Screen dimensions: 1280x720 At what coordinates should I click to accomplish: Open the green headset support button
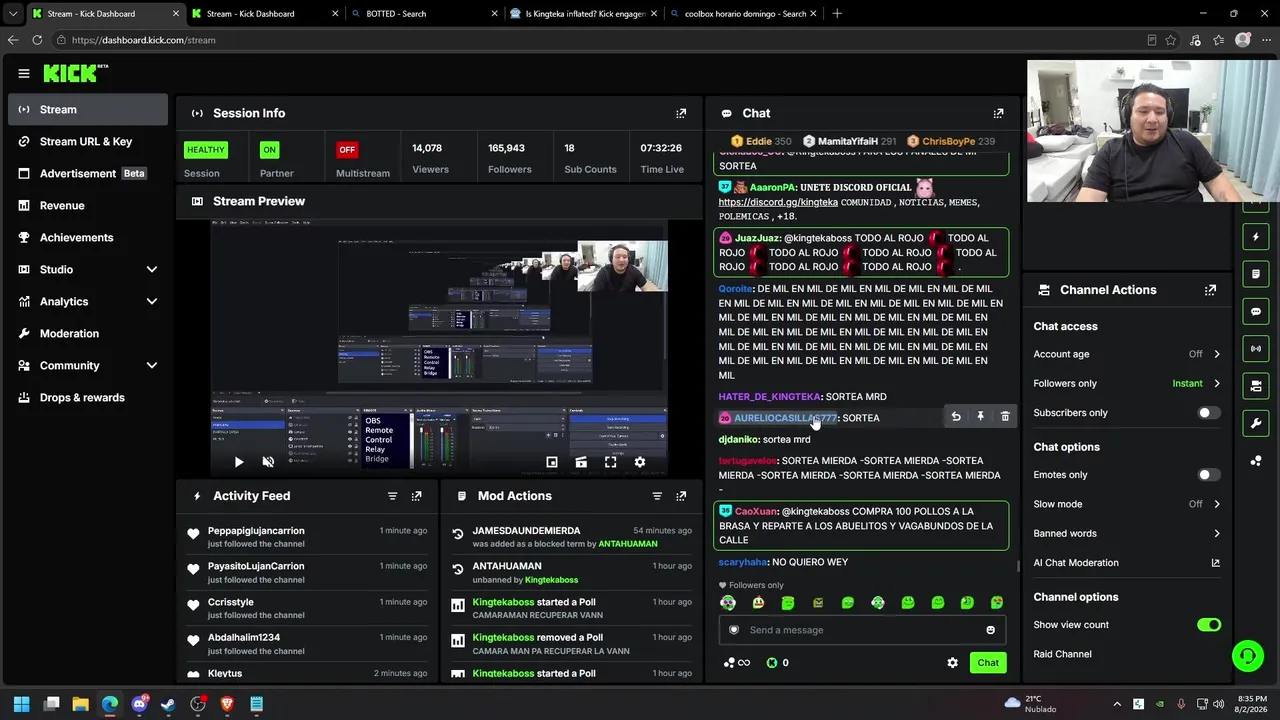coord(1247,656)
